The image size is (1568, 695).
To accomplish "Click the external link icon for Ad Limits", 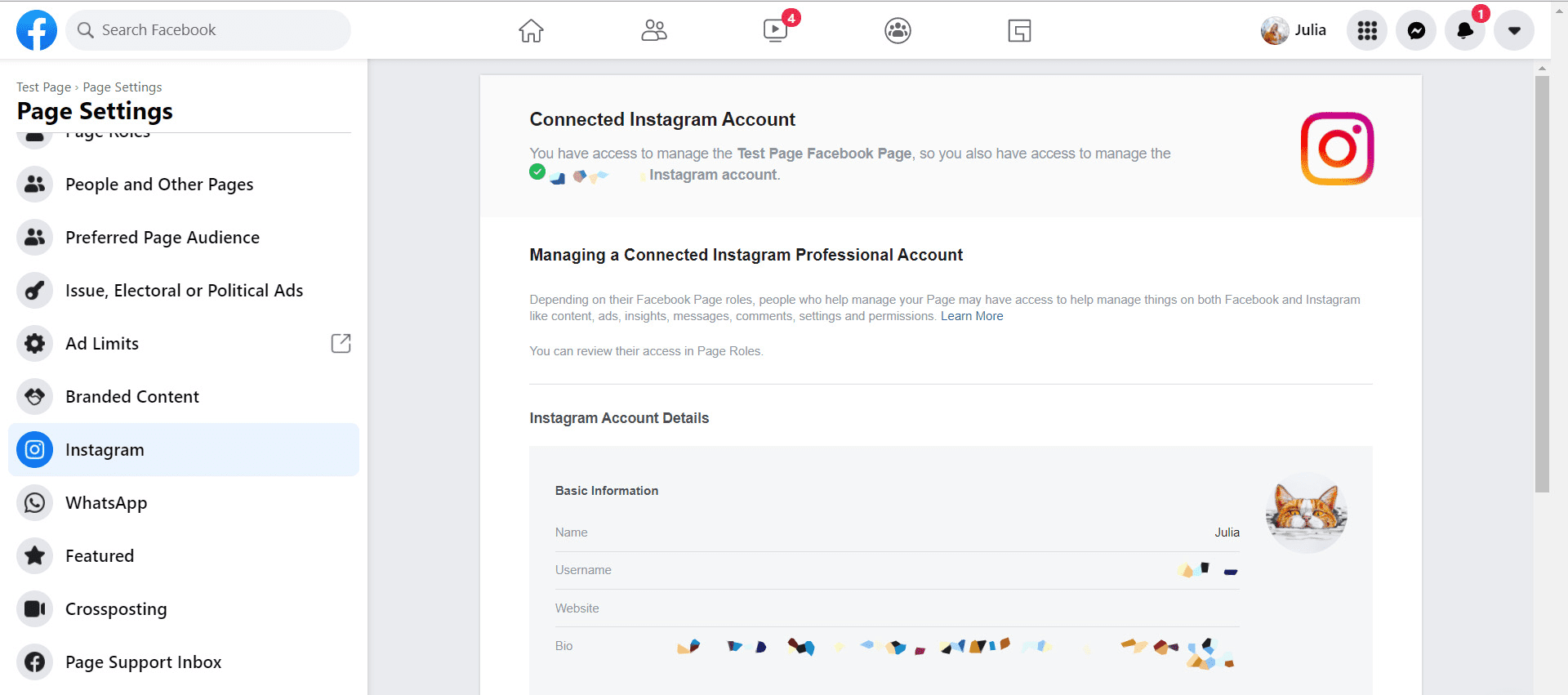I will click(x=341, y=343).
